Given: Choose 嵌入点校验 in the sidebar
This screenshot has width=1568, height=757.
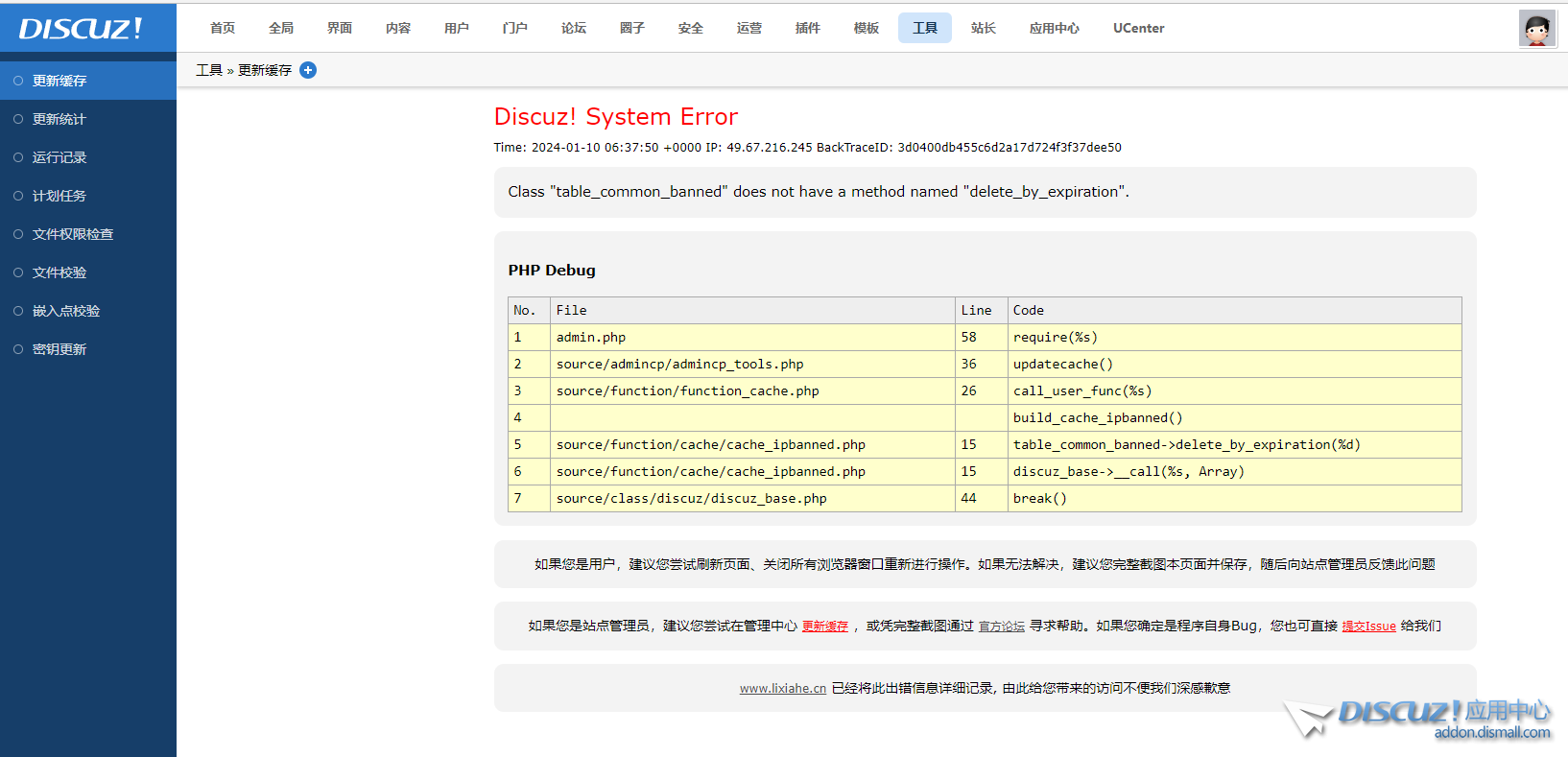Looking at the screenshot, I should coord(66,311).
